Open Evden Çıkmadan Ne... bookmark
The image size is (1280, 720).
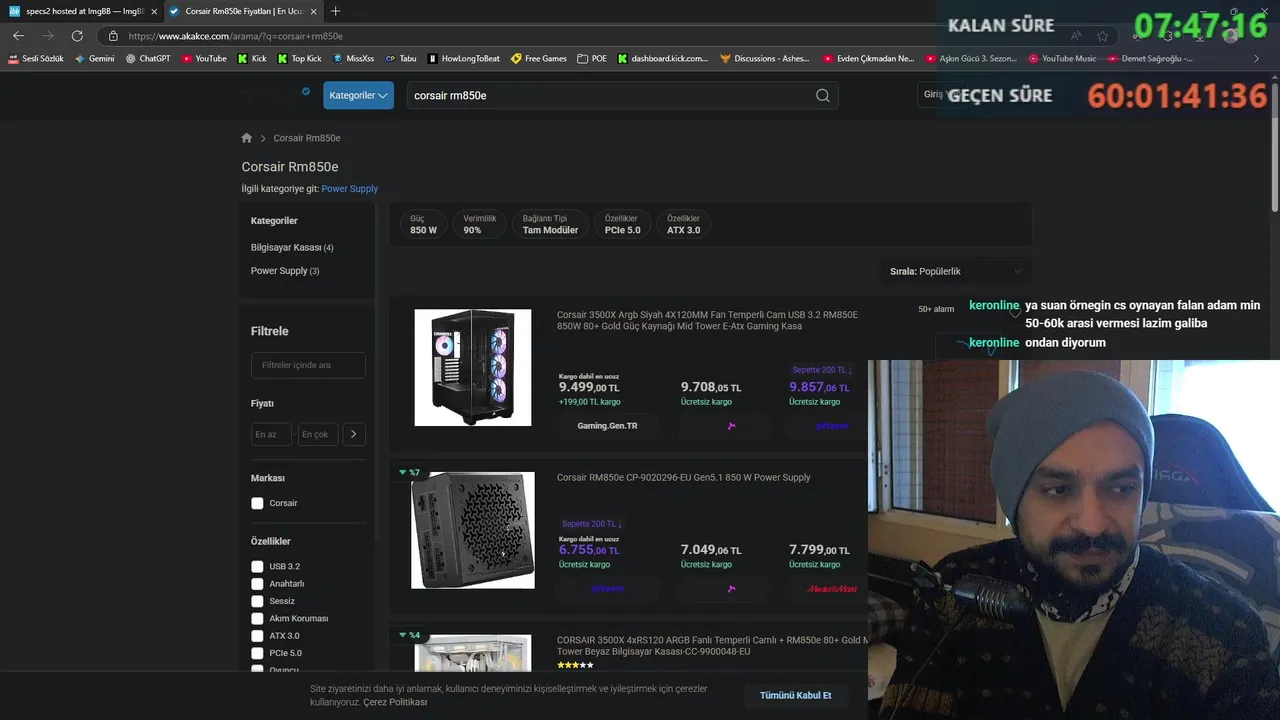868,59
